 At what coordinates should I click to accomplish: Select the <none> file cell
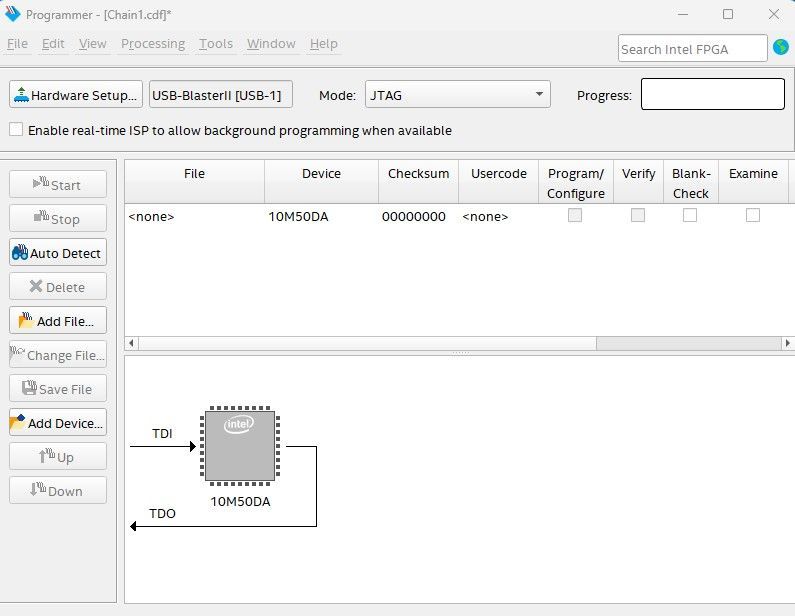point(194,216)
